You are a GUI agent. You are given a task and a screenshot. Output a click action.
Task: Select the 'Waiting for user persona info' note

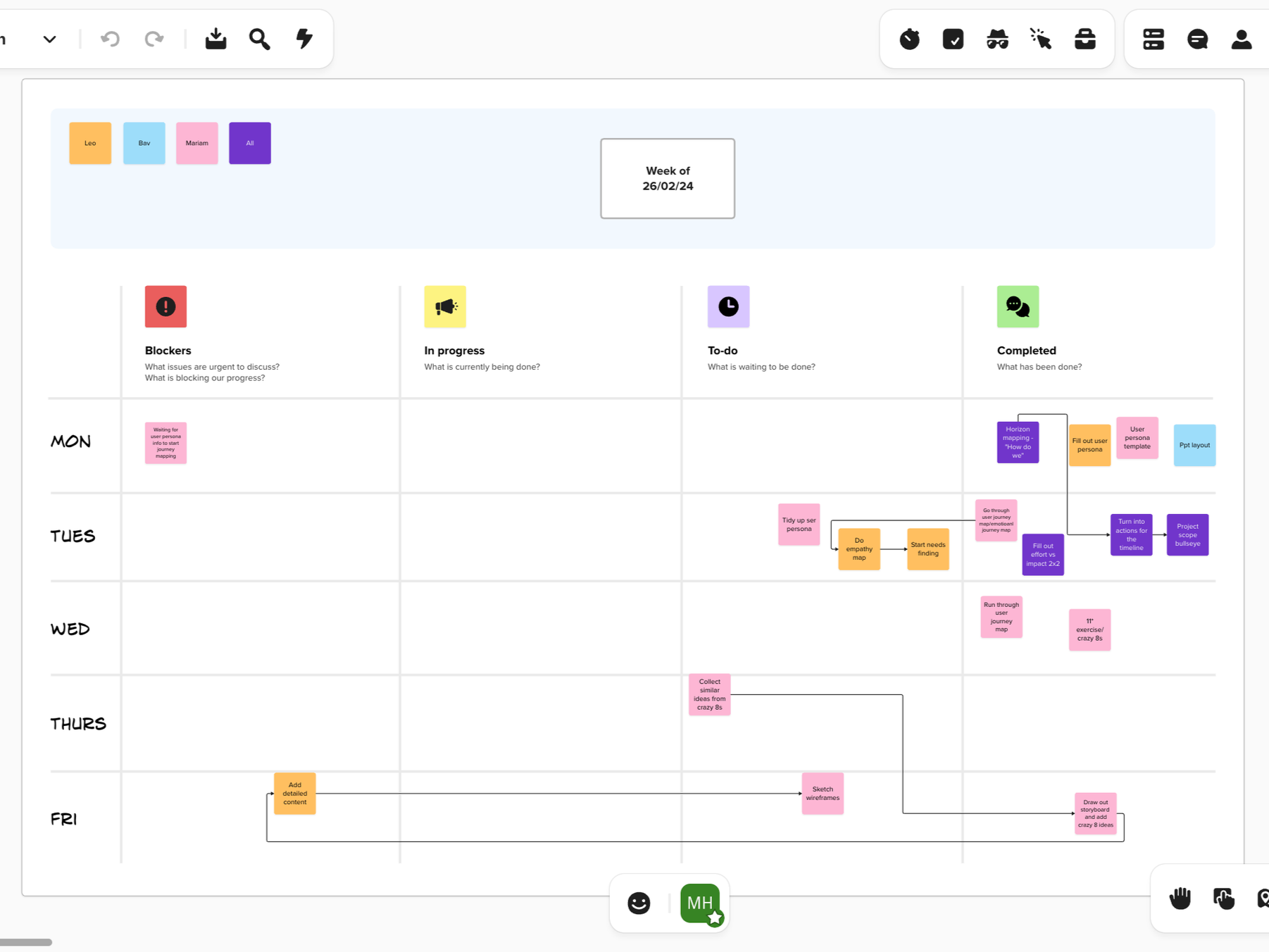(x=166, y=443)
